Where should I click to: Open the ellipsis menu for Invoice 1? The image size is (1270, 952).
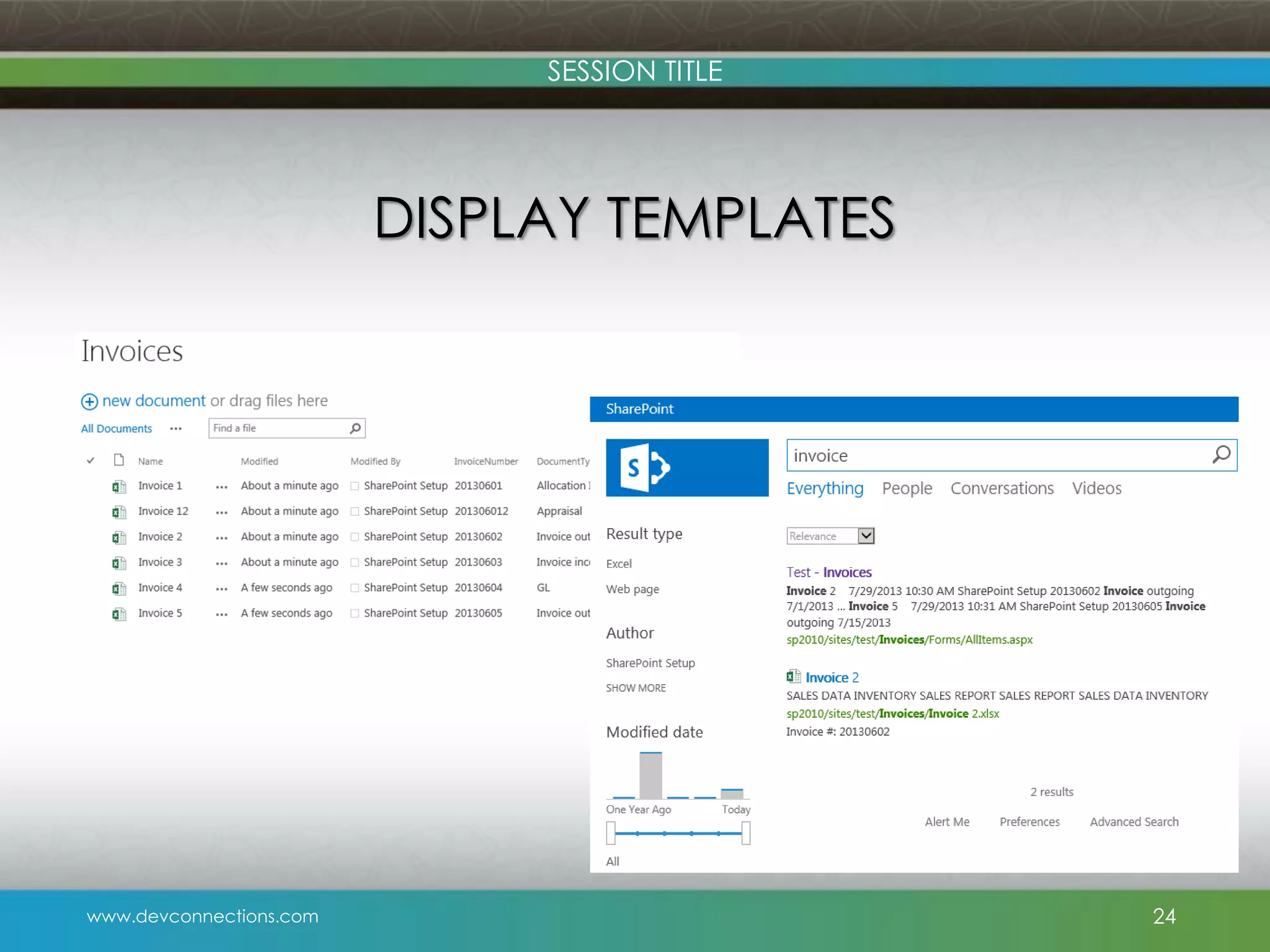pyautogui.click(x=221, y=487)
